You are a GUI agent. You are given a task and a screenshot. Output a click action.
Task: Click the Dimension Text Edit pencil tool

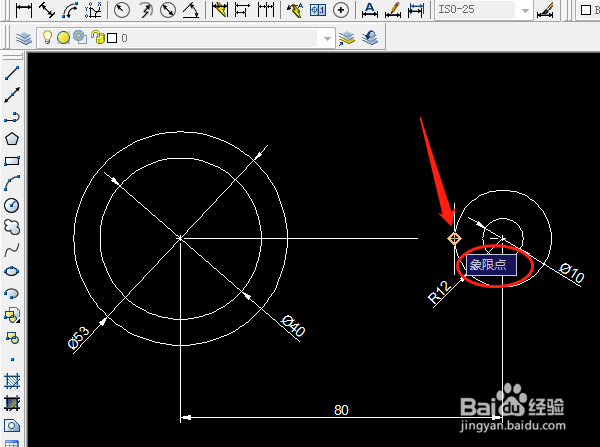(x=393, y=10)
